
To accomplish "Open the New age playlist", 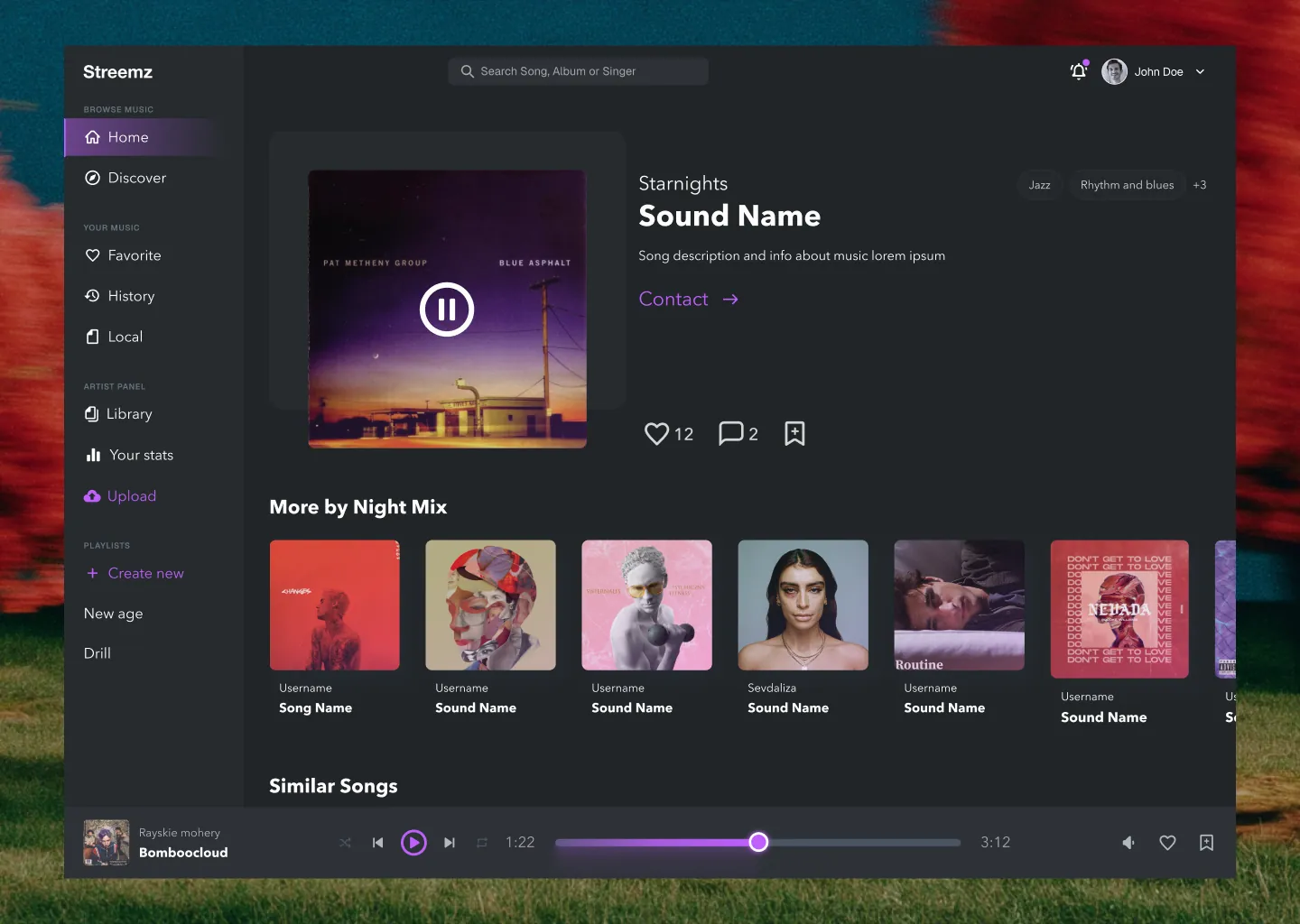I will tap(114, 614).
